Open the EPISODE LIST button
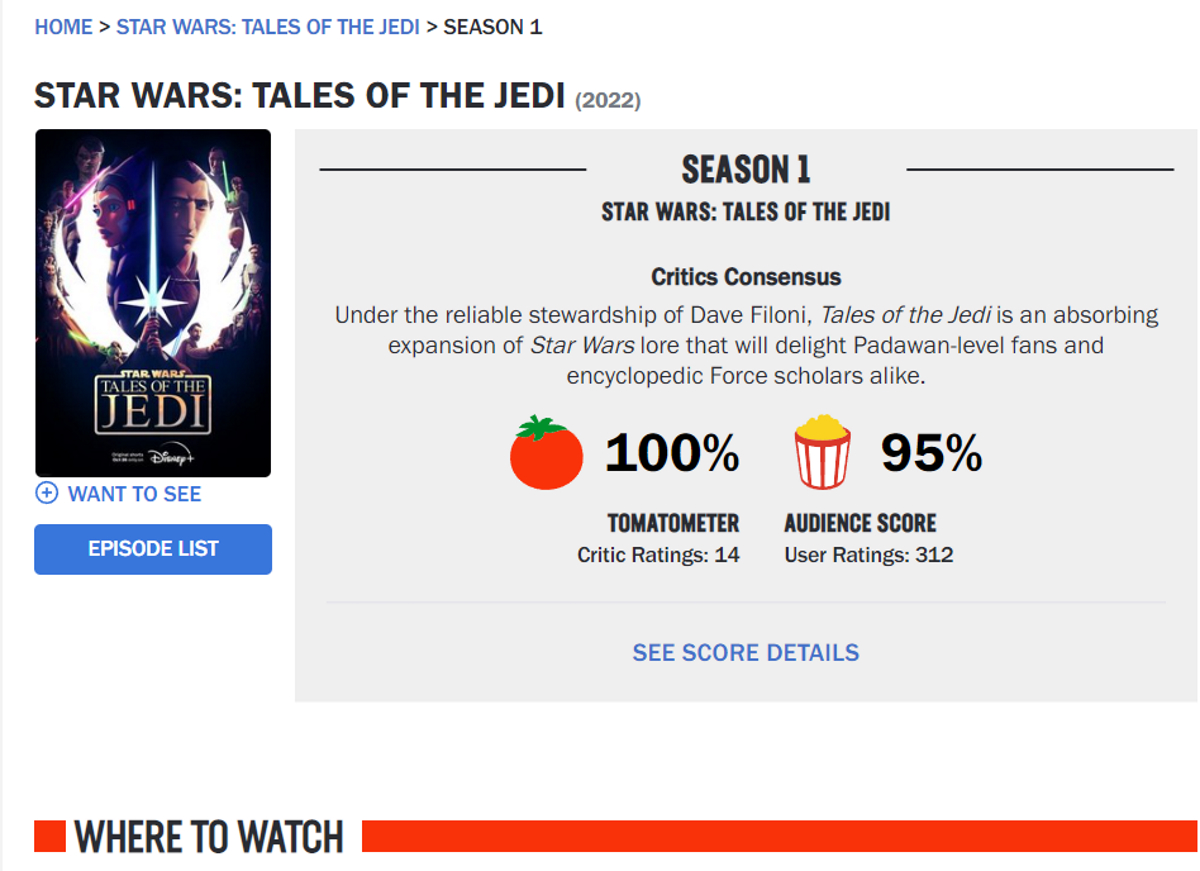Screen dimensions: 1200x871 [153, 549]
